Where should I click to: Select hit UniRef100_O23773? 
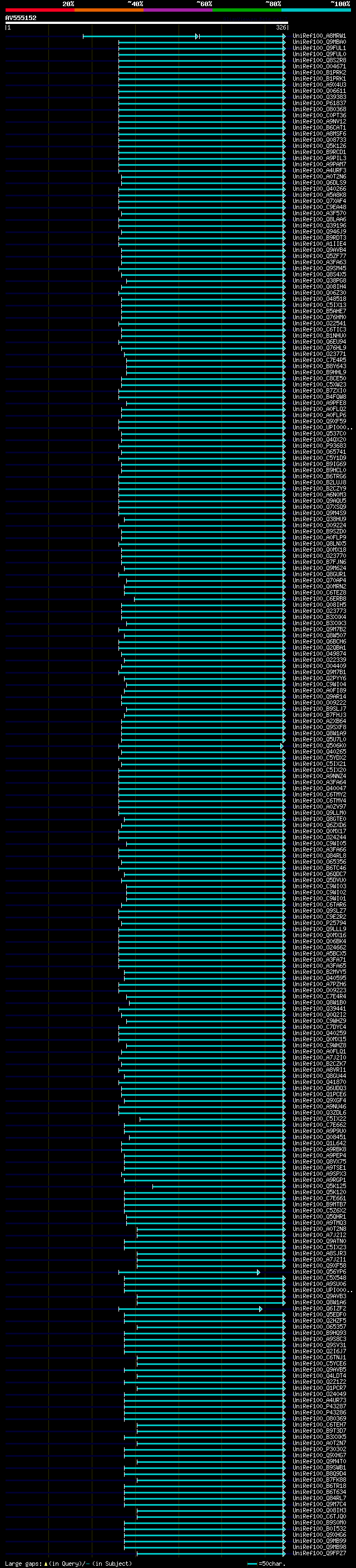tap(319, 611)
